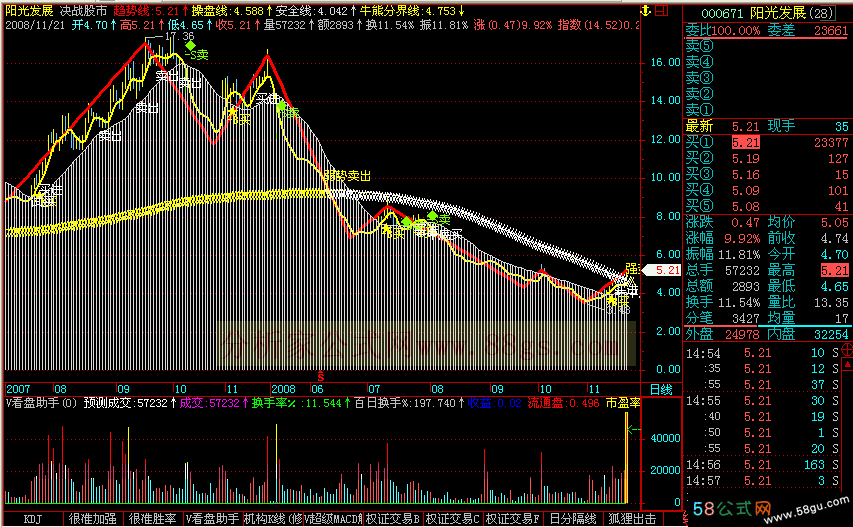Screen dimensions: 853x527
Task: Click the 日线 period label
Action: pos(661,389)
